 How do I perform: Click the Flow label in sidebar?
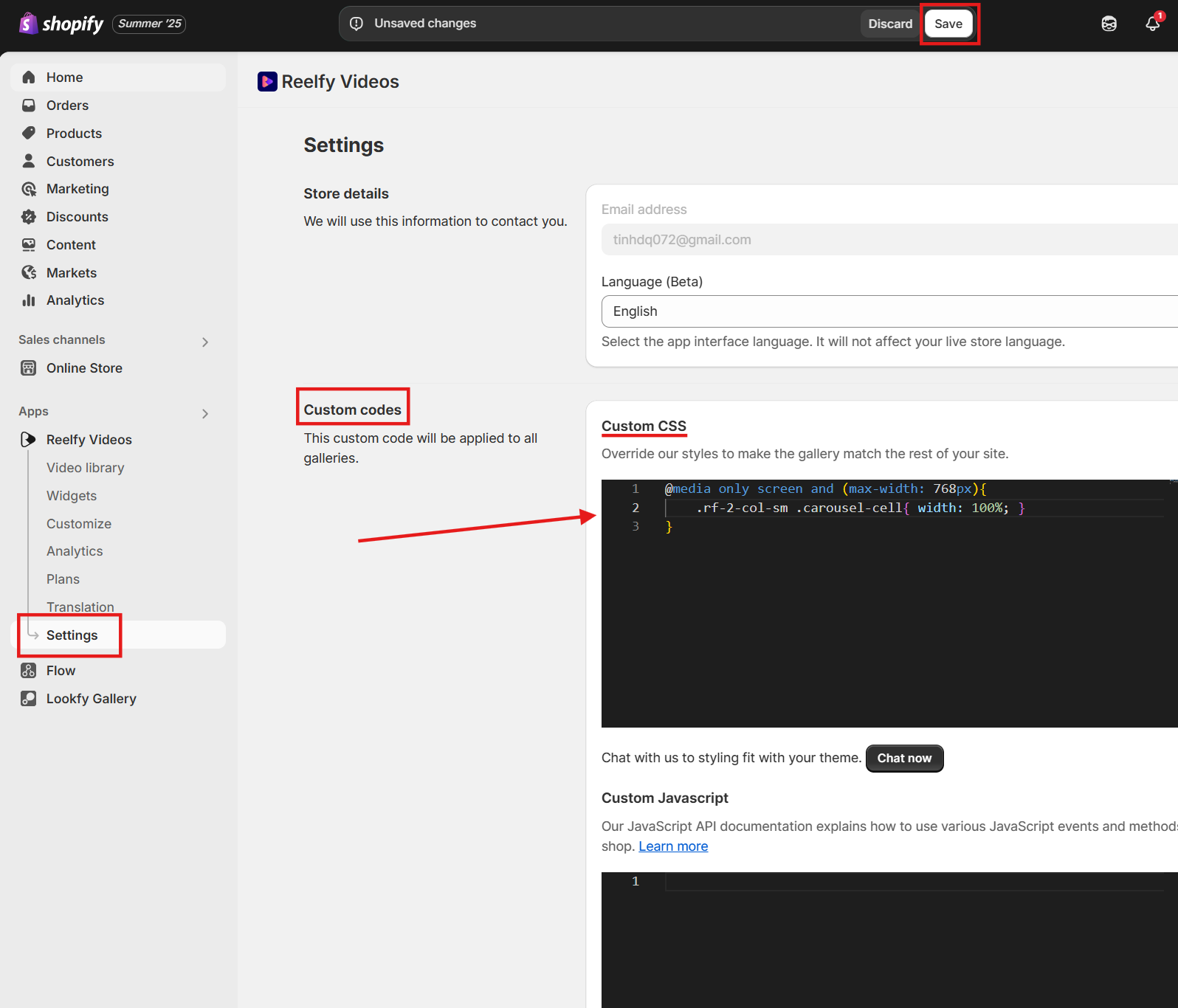[x=61, y=671]
